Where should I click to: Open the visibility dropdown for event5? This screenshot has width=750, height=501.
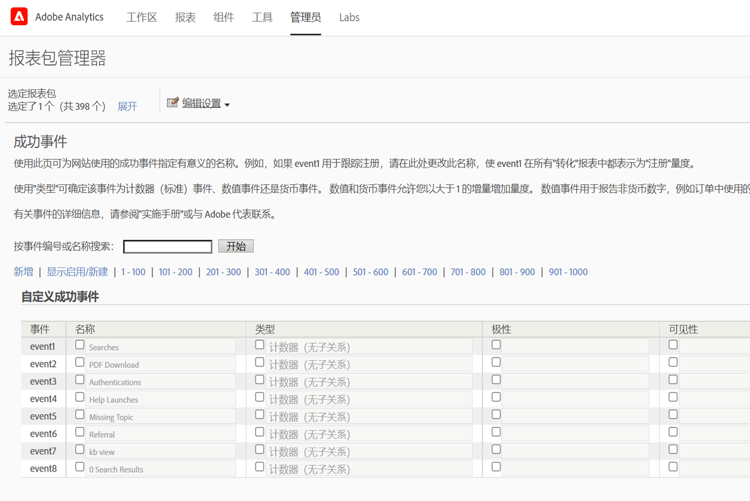click(715, 417)
